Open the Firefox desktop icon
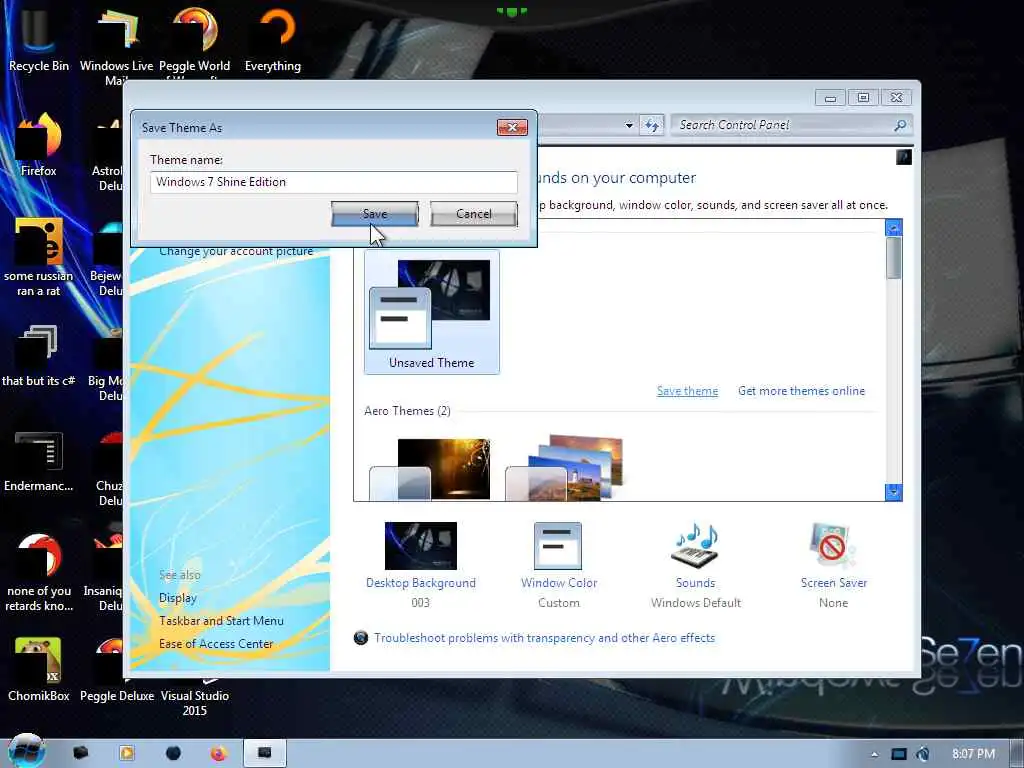The width and height of the screenshot is (1024, 768). point(38,145)
